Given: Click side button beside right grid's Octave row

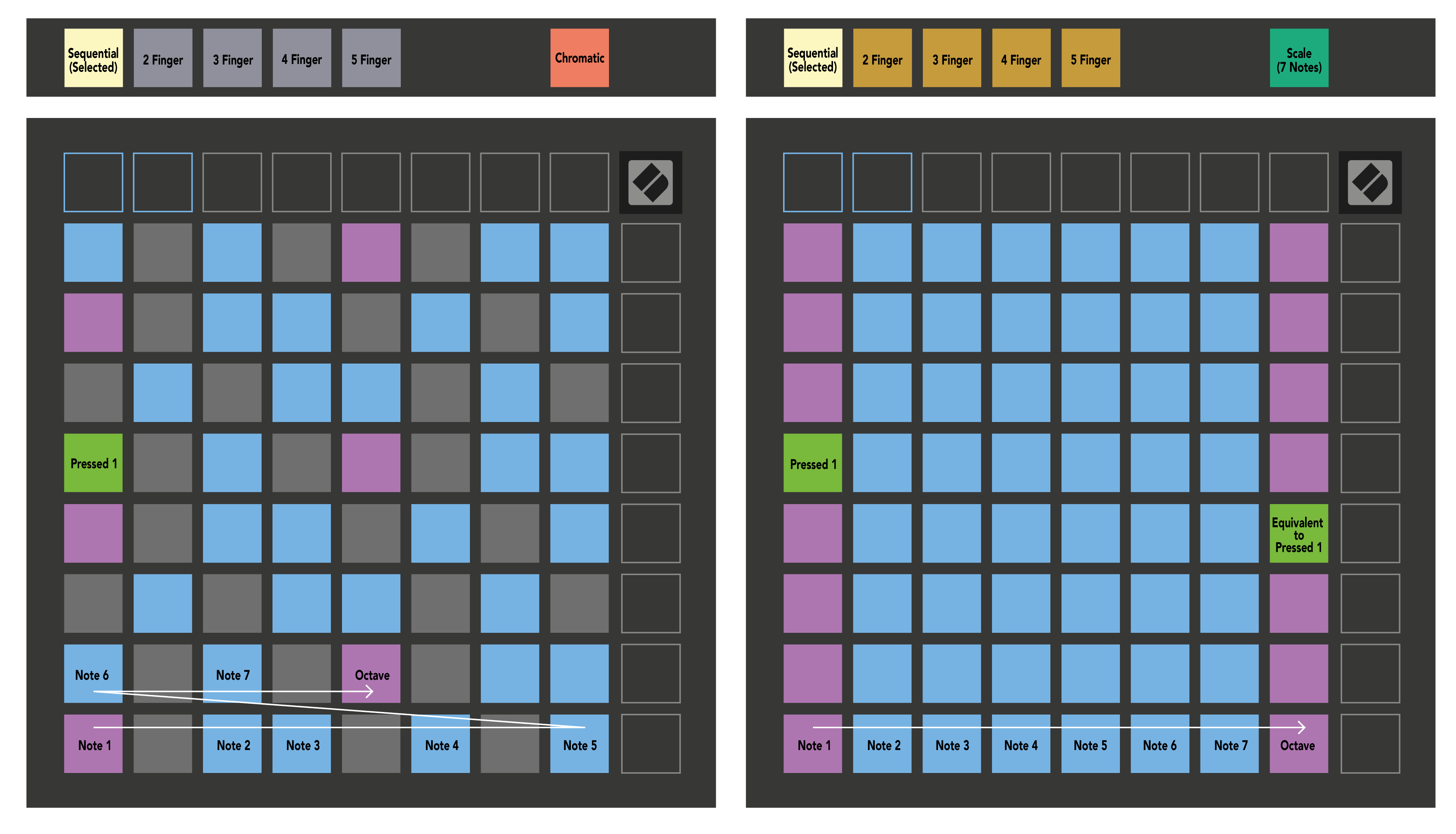Looking at the screenshot, I should click(x=1369, y=743).
